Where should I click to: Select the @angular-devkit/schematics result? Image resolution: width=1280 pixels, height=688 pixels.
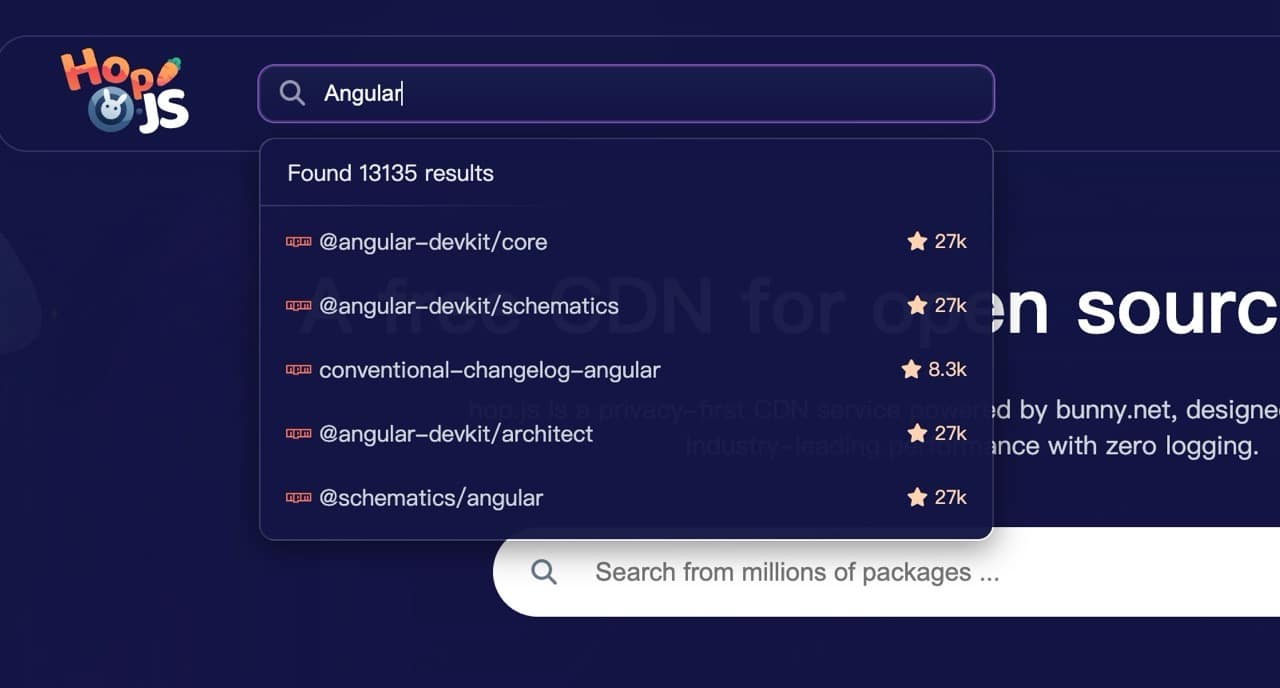(x=469, y=306)
